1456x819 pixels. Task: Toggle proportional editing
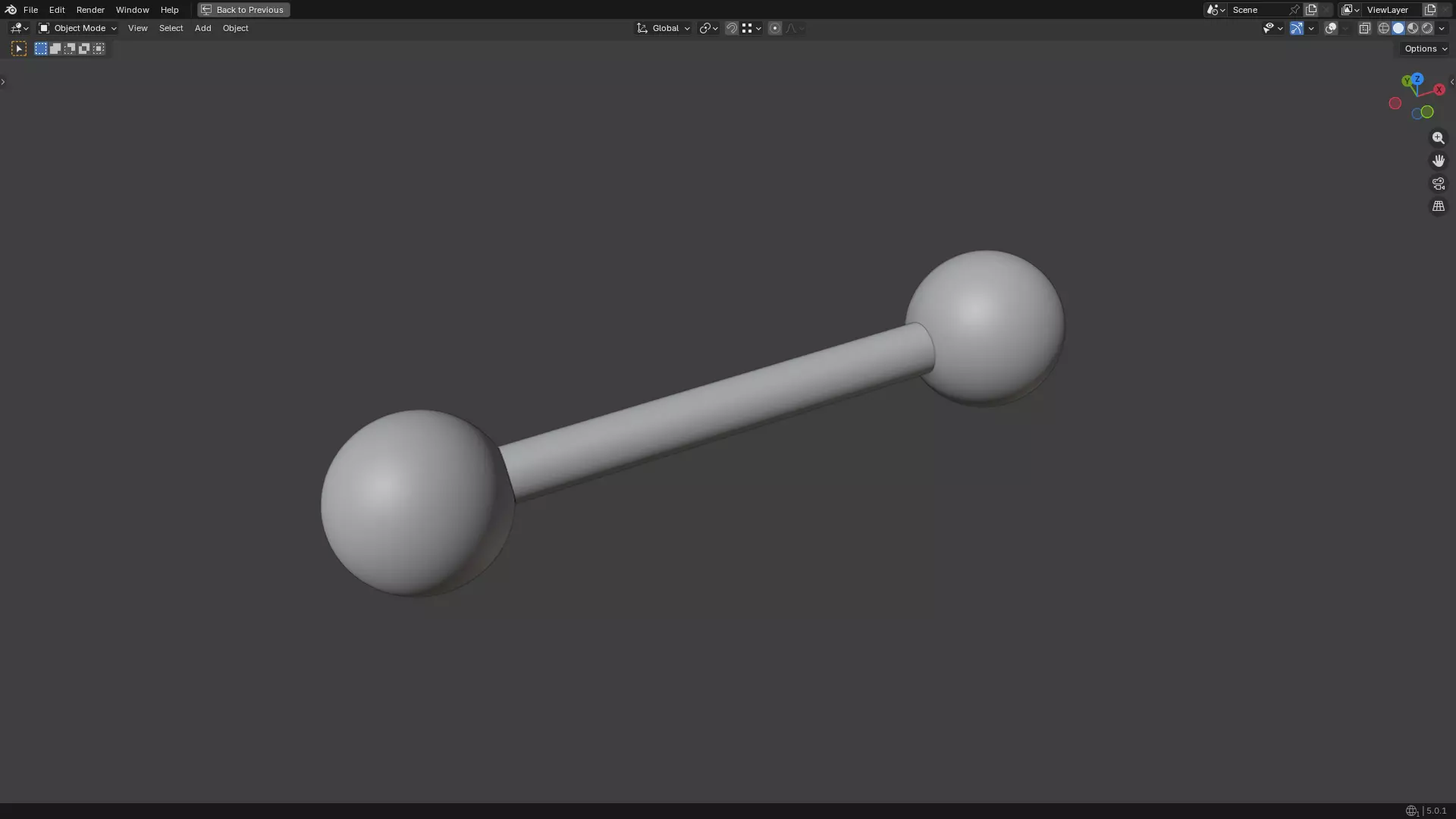pyautogui.click(x=775, y=28)
